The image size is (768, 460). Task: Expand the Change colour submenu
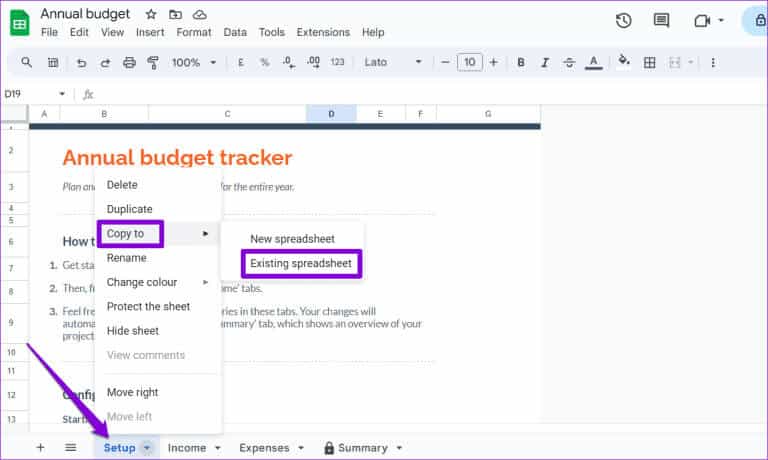157,282
